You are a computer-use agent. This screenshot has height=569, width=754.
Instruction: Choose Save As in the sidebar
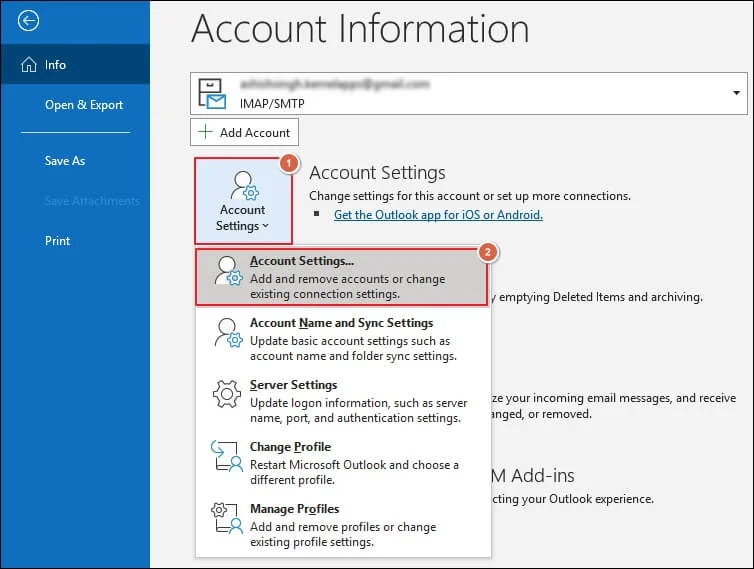(x=65, y=161)
